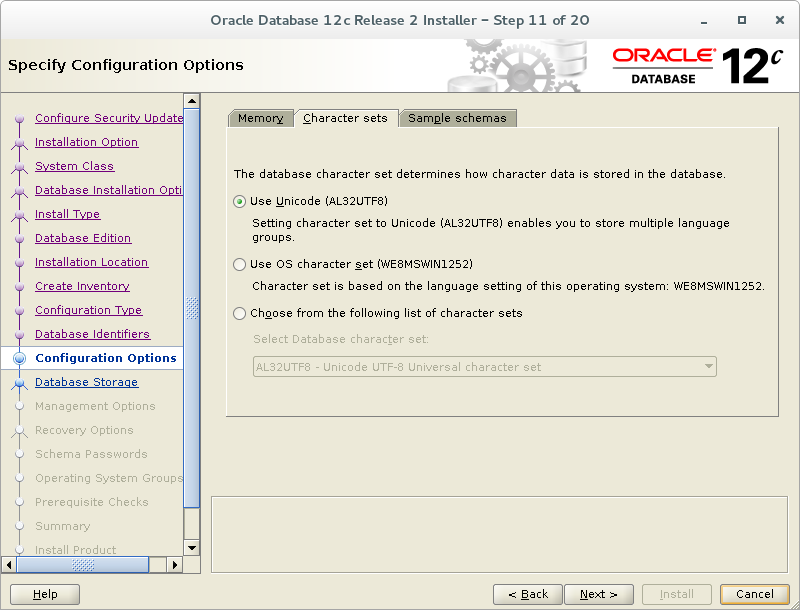Click the step list scroll down arrow
This screenshot has width=800, height=610.
192,548
